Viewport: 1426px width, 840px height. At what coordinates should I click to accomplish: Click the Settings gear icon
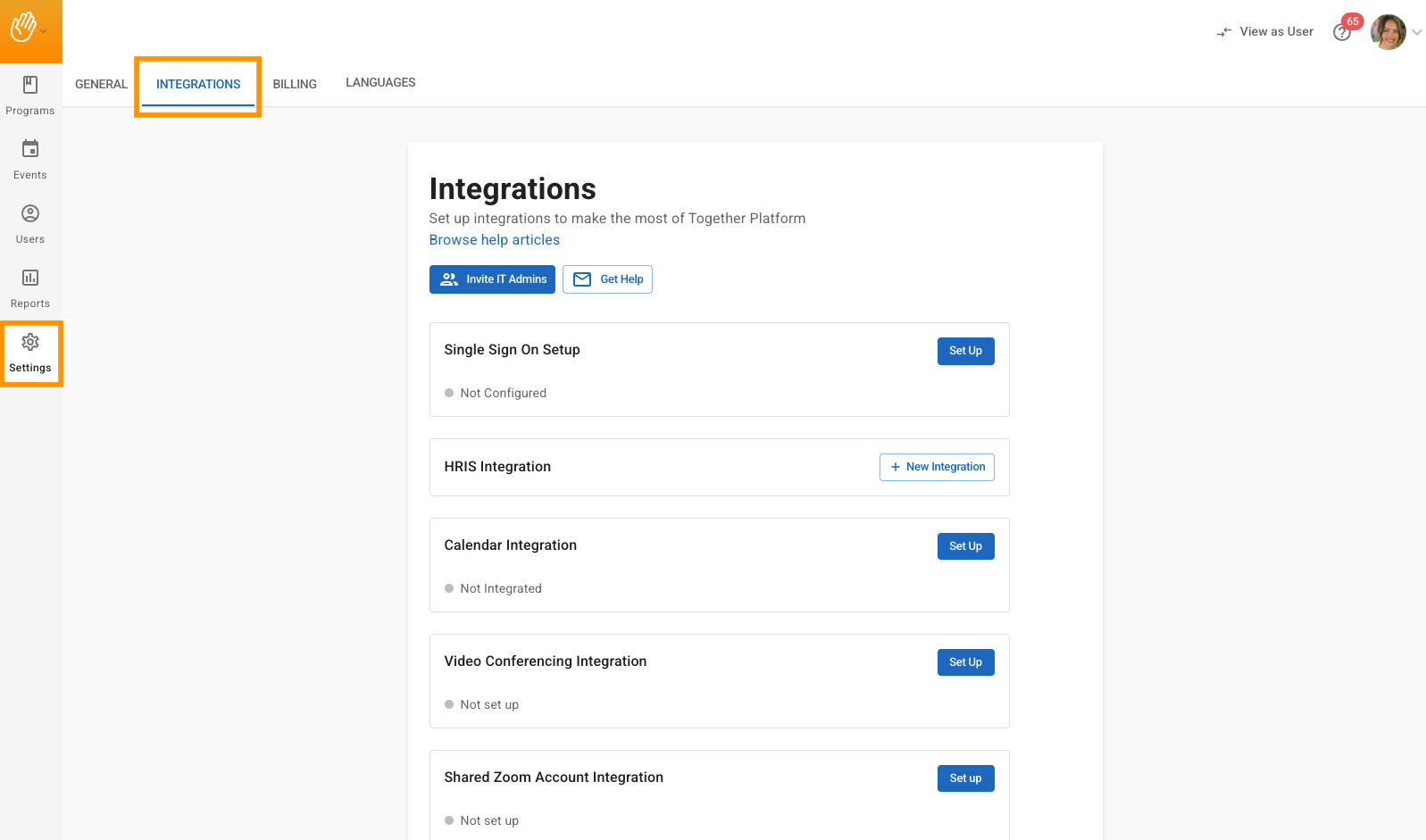point(30,343)
